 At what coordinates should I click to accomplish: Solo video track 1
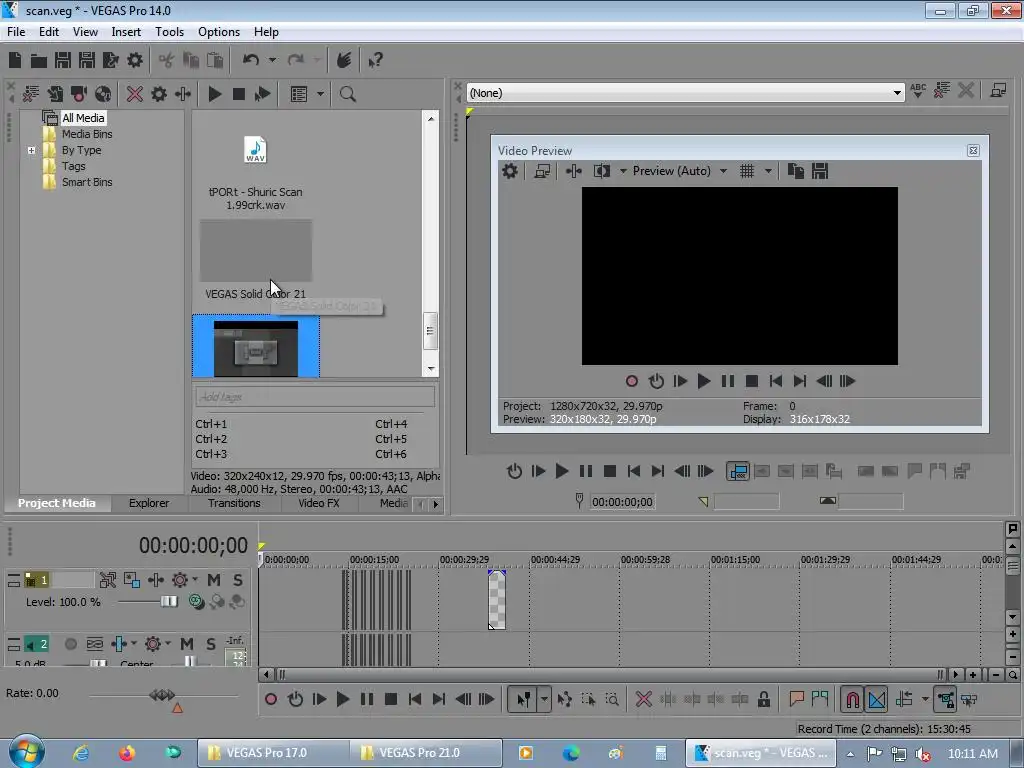(238, 580)
